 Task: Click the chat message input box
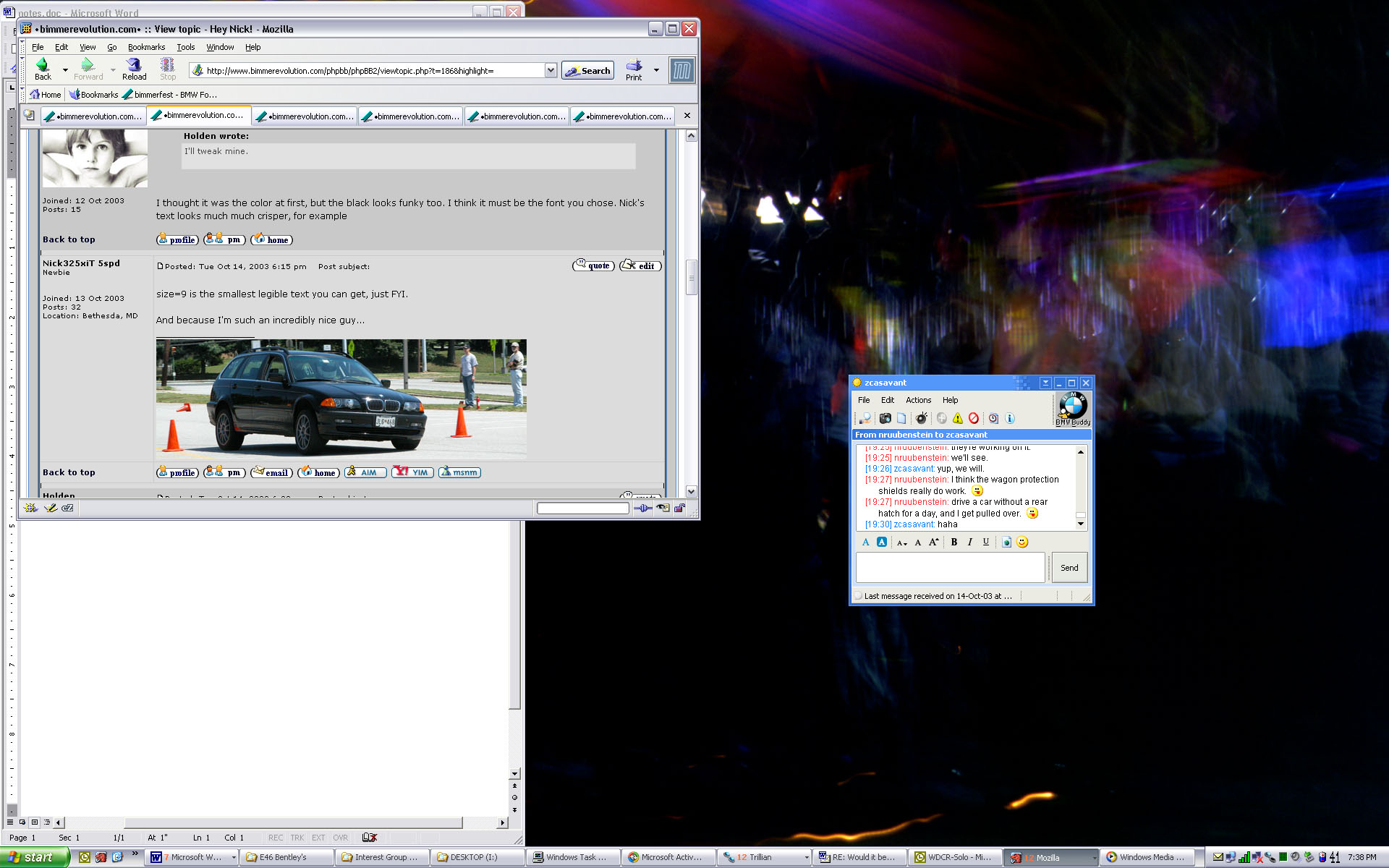pos(950,568)
